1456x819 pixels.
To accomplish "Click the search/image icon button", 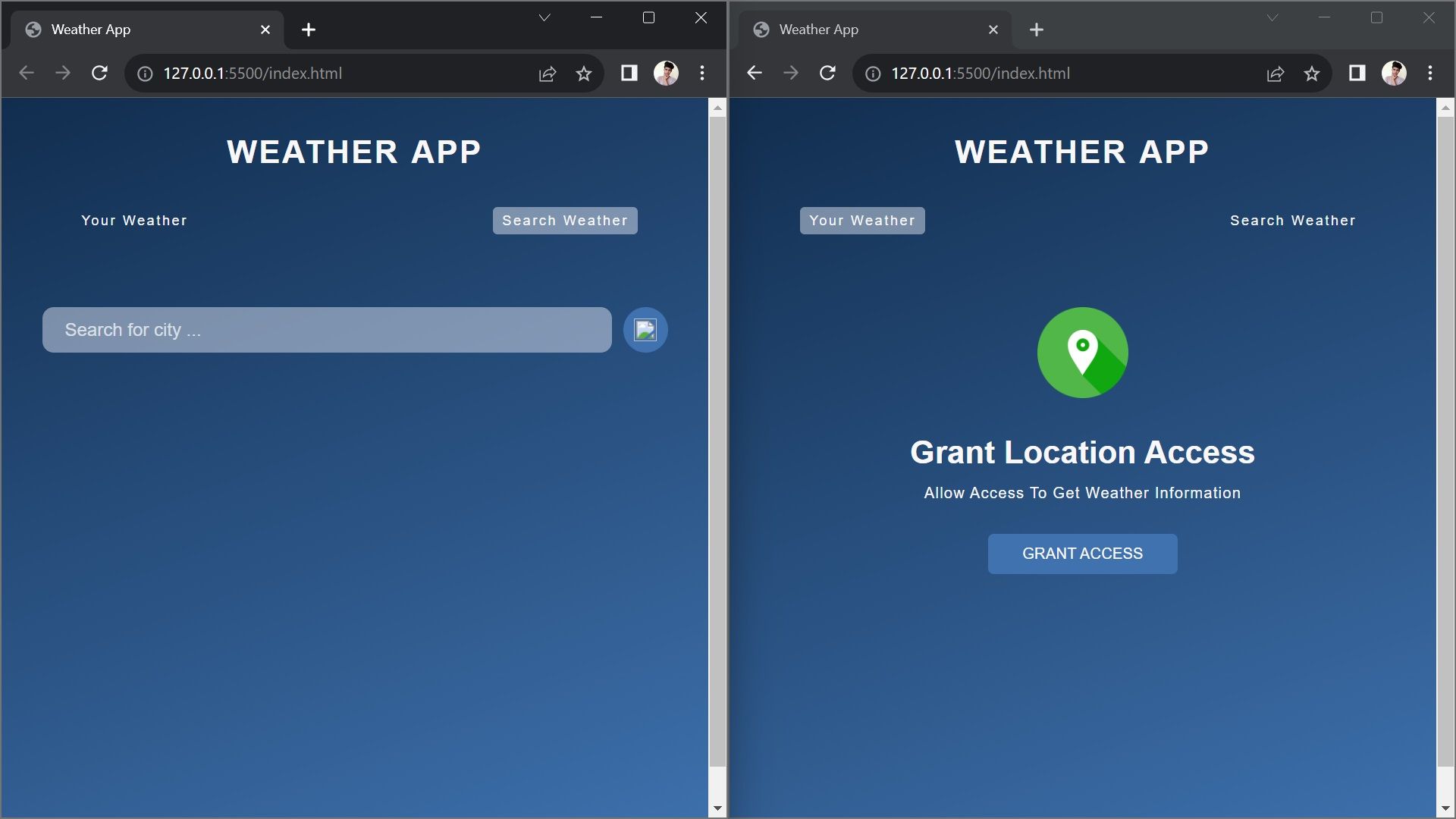I will pos(645,329).
